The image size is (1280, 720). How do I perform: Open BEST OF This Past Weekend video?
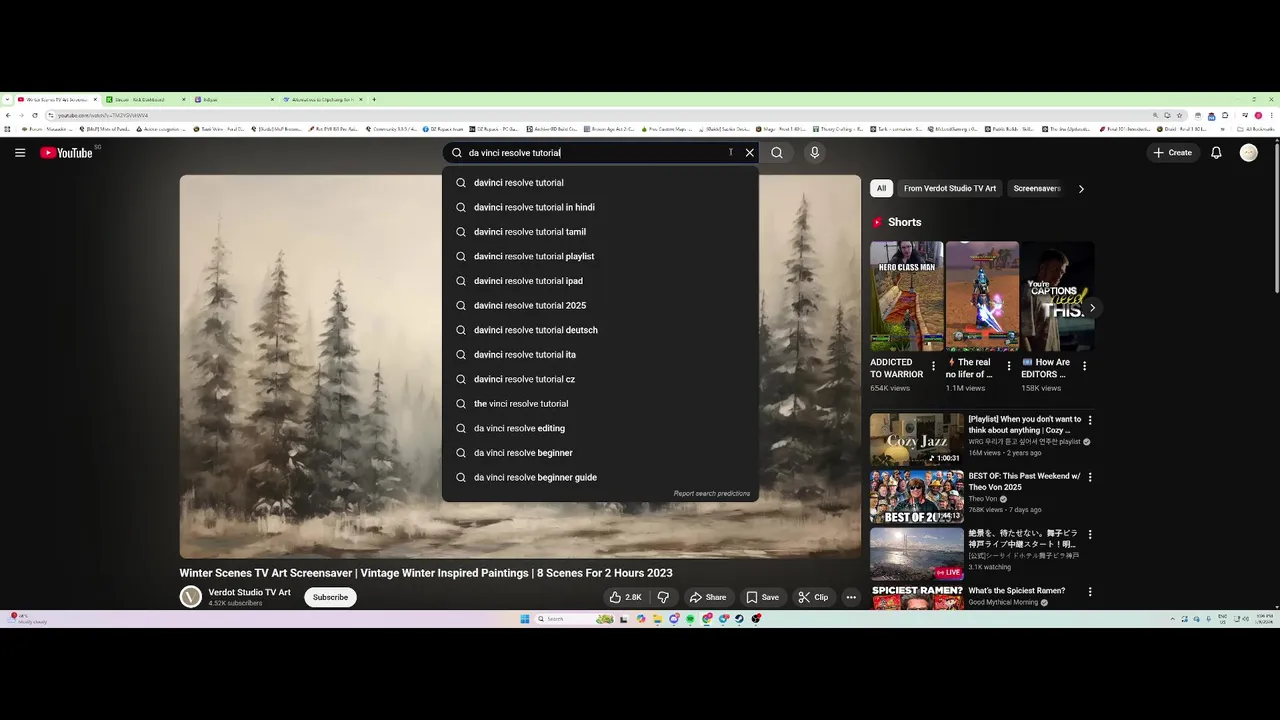coord(917,497)
